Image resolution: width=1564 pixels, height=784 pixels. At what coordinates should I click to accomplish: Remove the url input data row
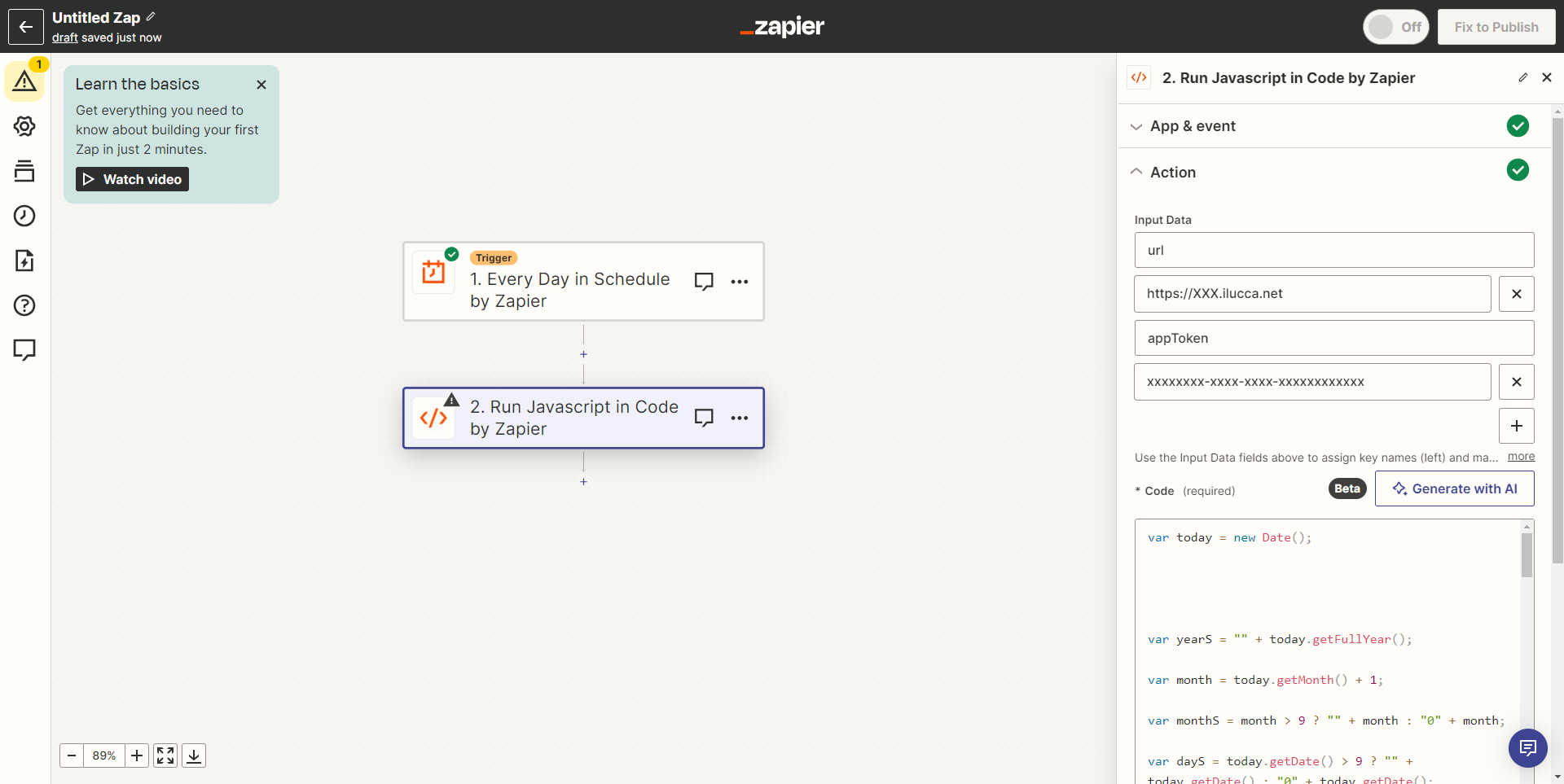[x=1516, y=294]
